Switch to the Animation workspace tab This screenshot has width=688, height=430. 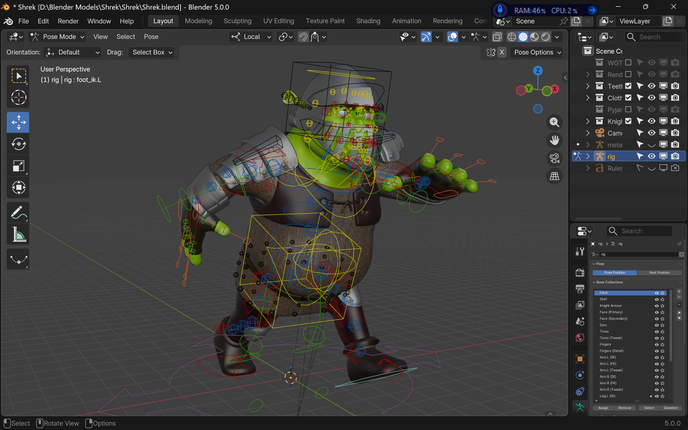(x=406, y=21)
